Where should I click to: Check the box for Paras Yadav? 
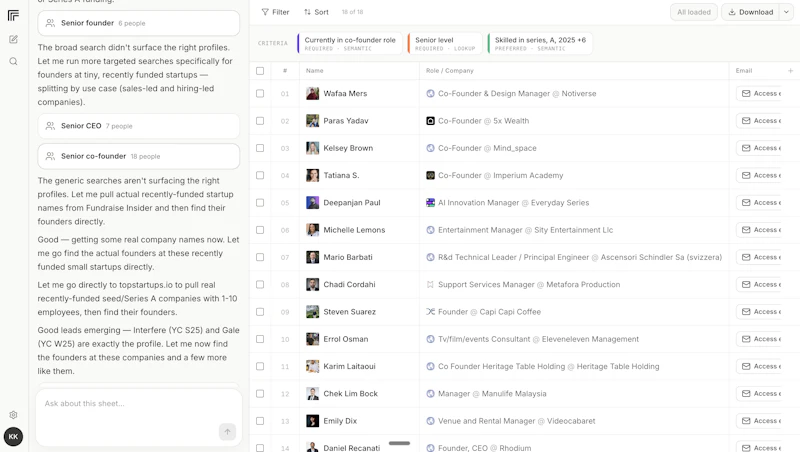[260, 121]
